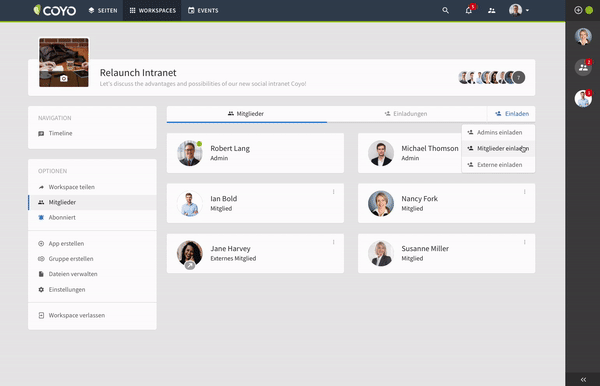Image resolution: width=600 pixels, height=386 pixels.
Task: Open the user profile dropdown arrow
Action: pos(527,11)
